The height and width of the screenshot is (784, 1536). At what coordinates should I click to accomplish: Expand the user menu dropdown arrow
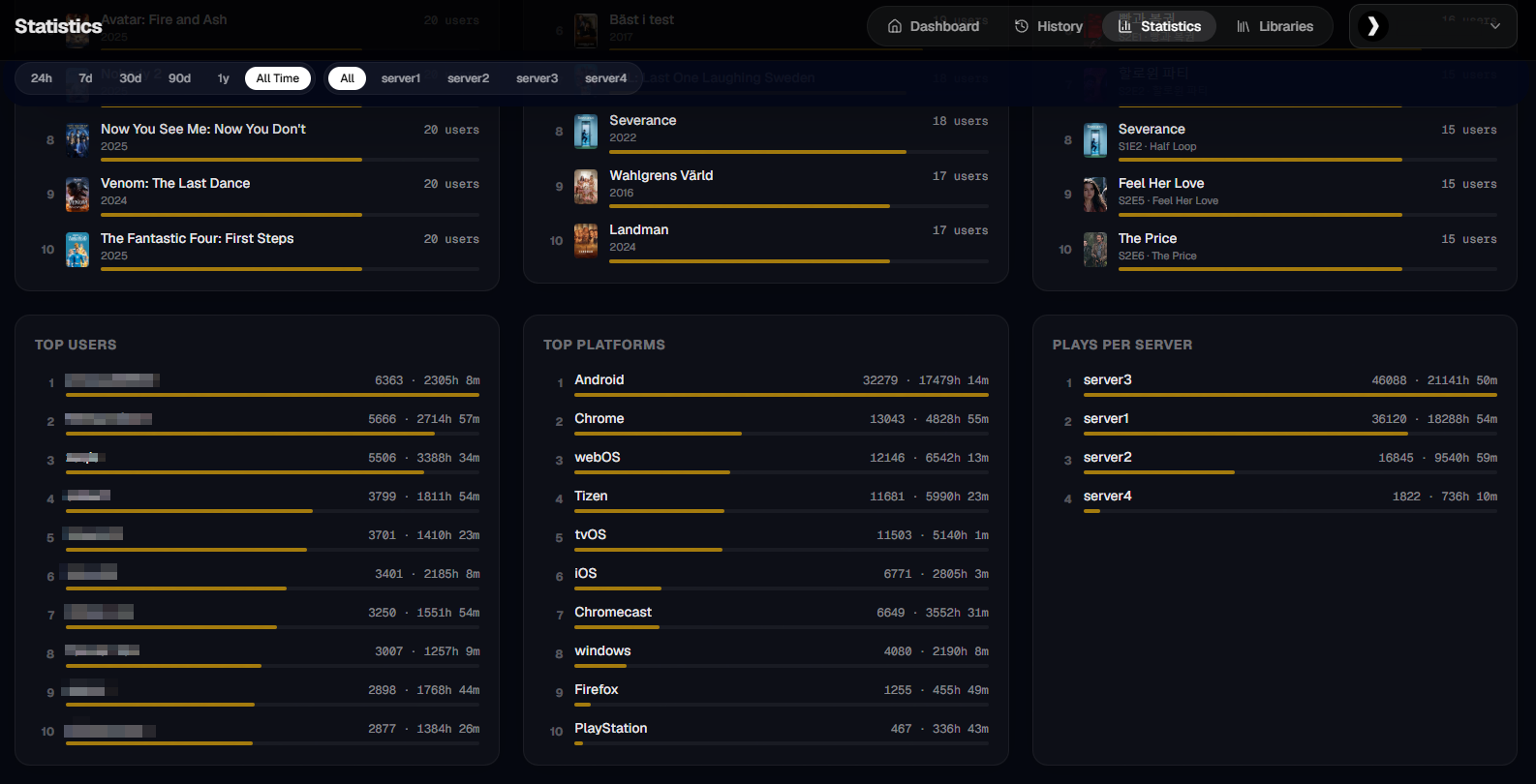click(x=1495, y=26)
